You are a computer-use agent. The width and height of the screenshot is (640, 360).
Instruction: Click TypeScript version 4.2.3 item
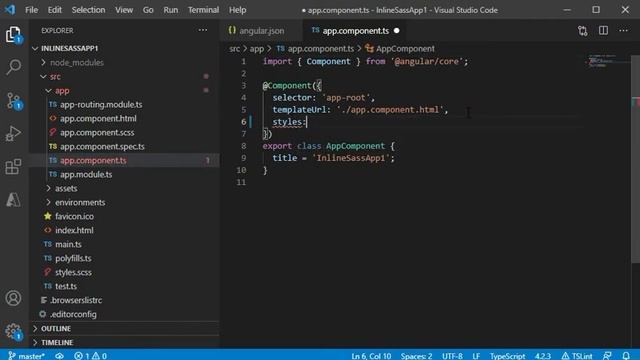(x=543, y=356)
